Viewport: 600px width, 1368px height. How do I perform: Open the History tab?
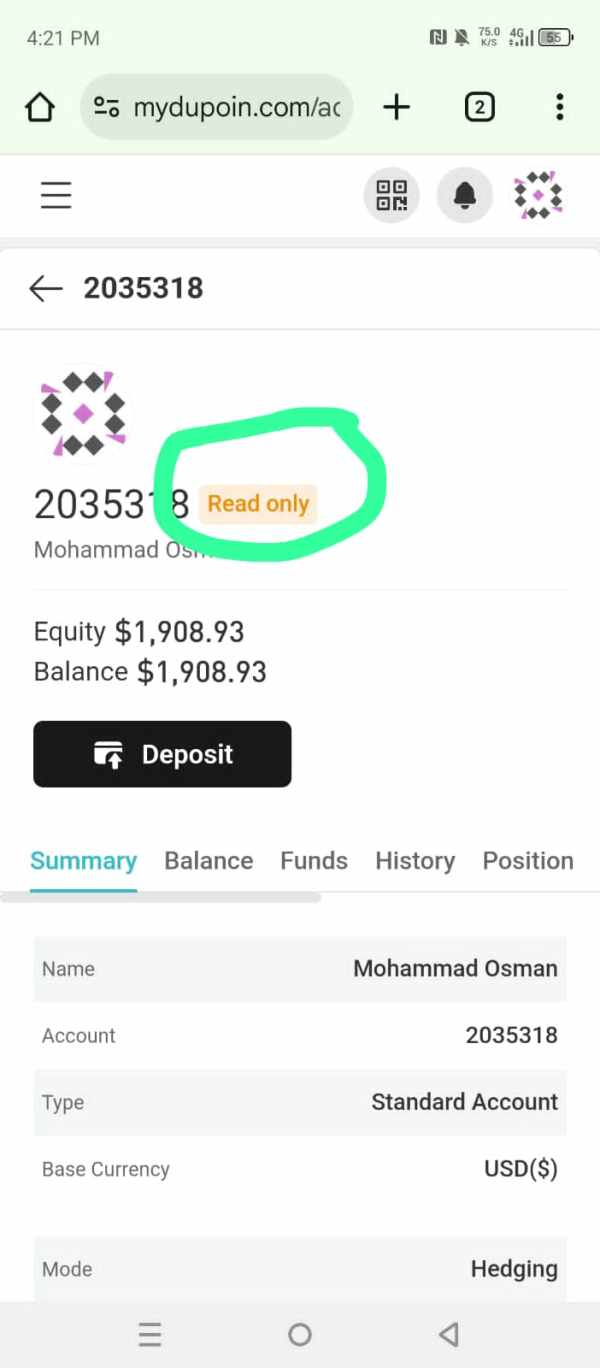pos(415,861)
